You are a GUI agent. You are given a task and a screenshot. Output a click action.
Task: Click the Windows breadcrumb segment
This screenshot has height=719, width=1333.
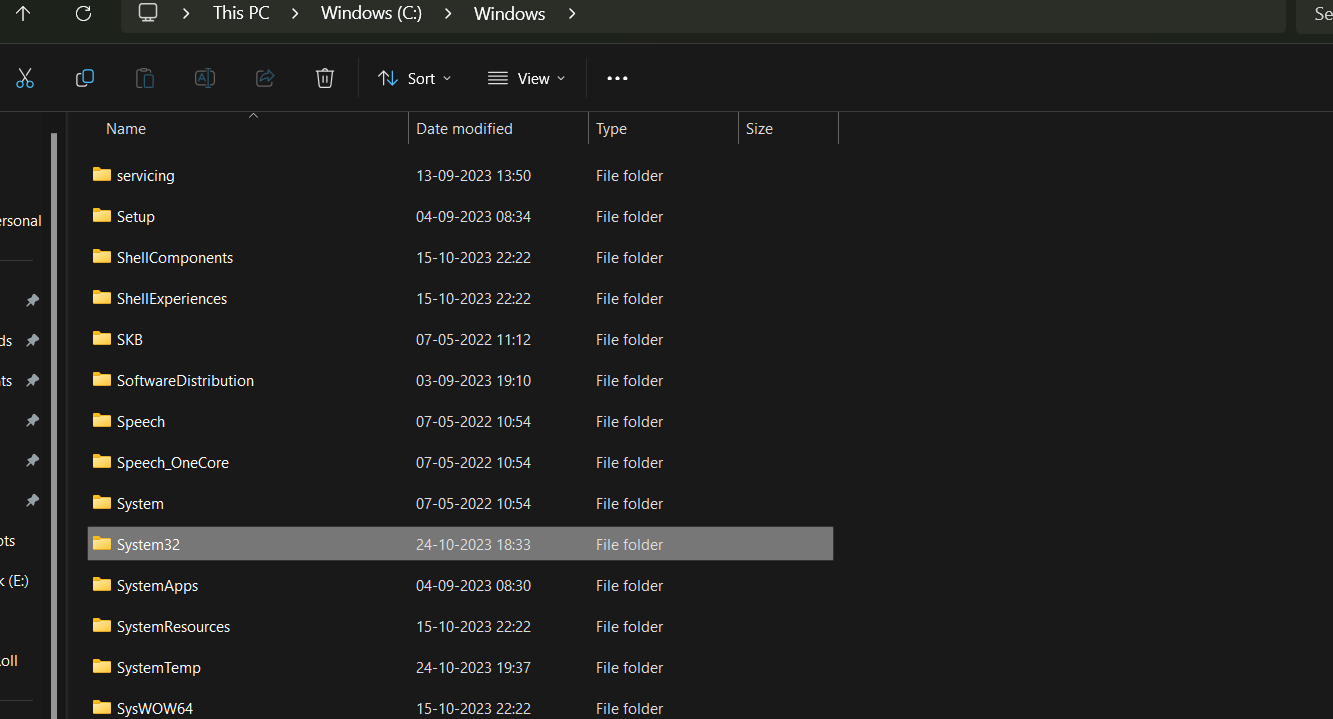click(x=509, y=14)
